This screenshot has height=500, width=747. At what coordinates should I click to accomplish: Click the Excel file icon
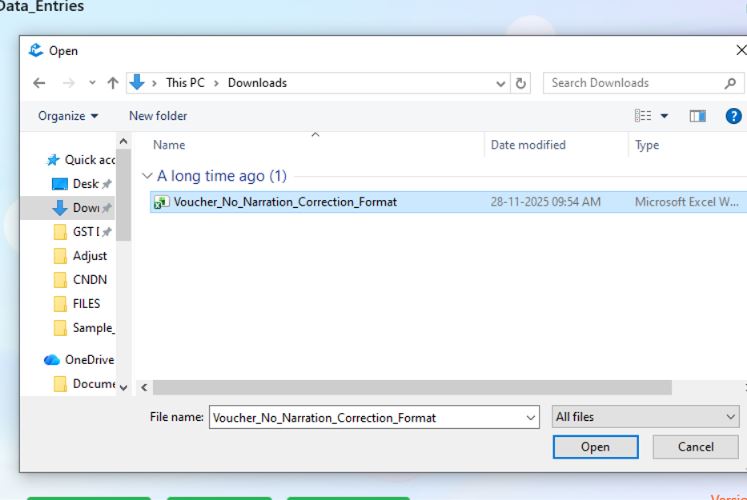(161, 202)
